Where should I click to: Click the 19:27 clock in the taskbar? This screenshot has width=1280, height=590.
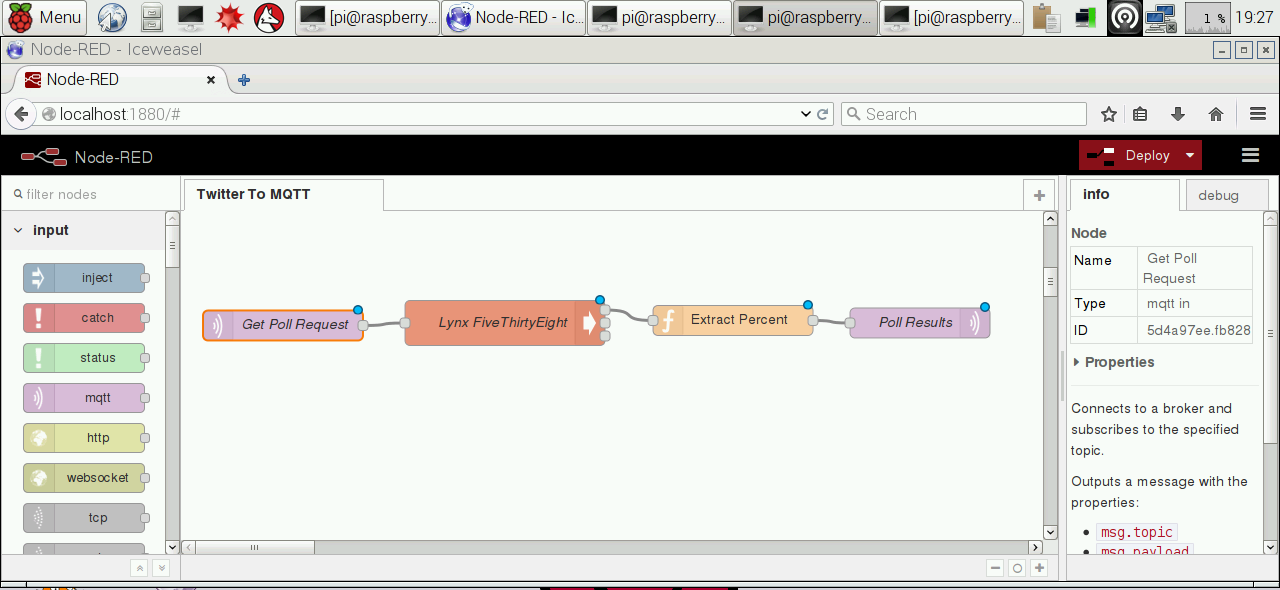[1254, 17]
